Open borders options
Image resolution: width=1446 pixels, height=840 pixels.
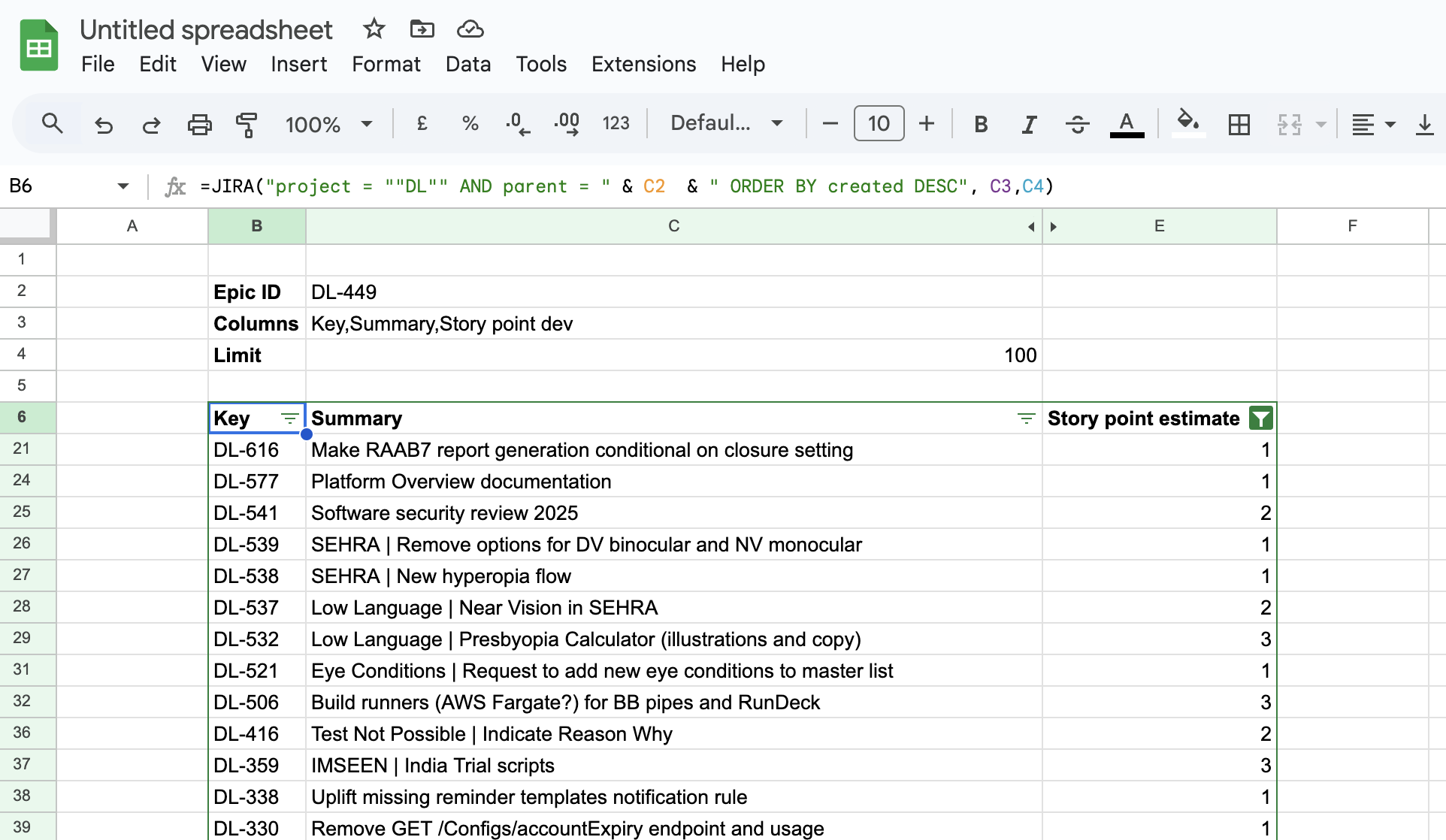tap(1239, 124)
